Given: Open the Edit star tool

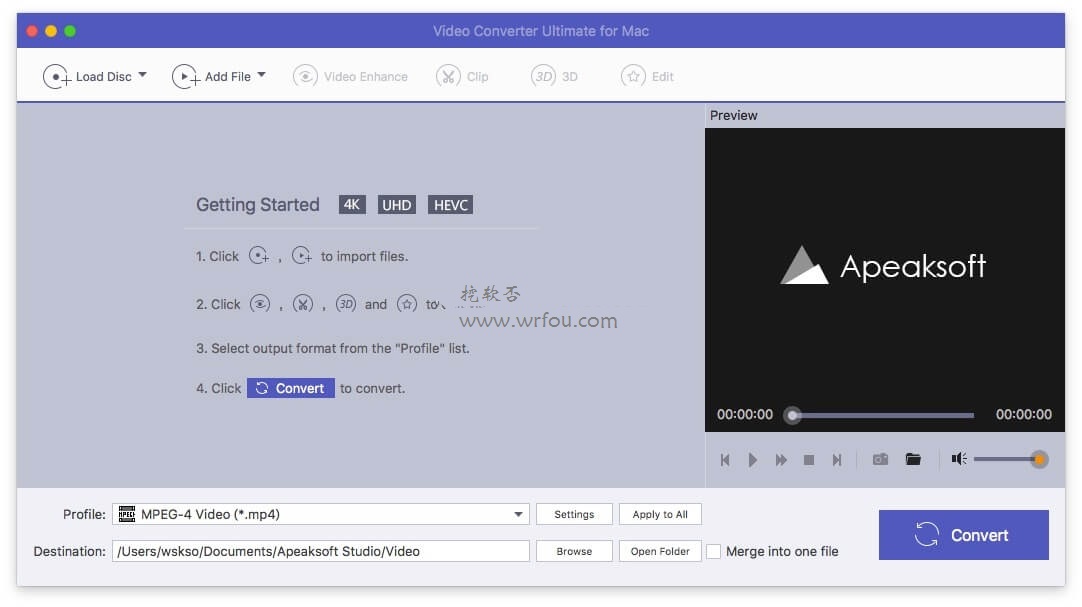Looking at the screenshot, I should (x=647, y=77).
